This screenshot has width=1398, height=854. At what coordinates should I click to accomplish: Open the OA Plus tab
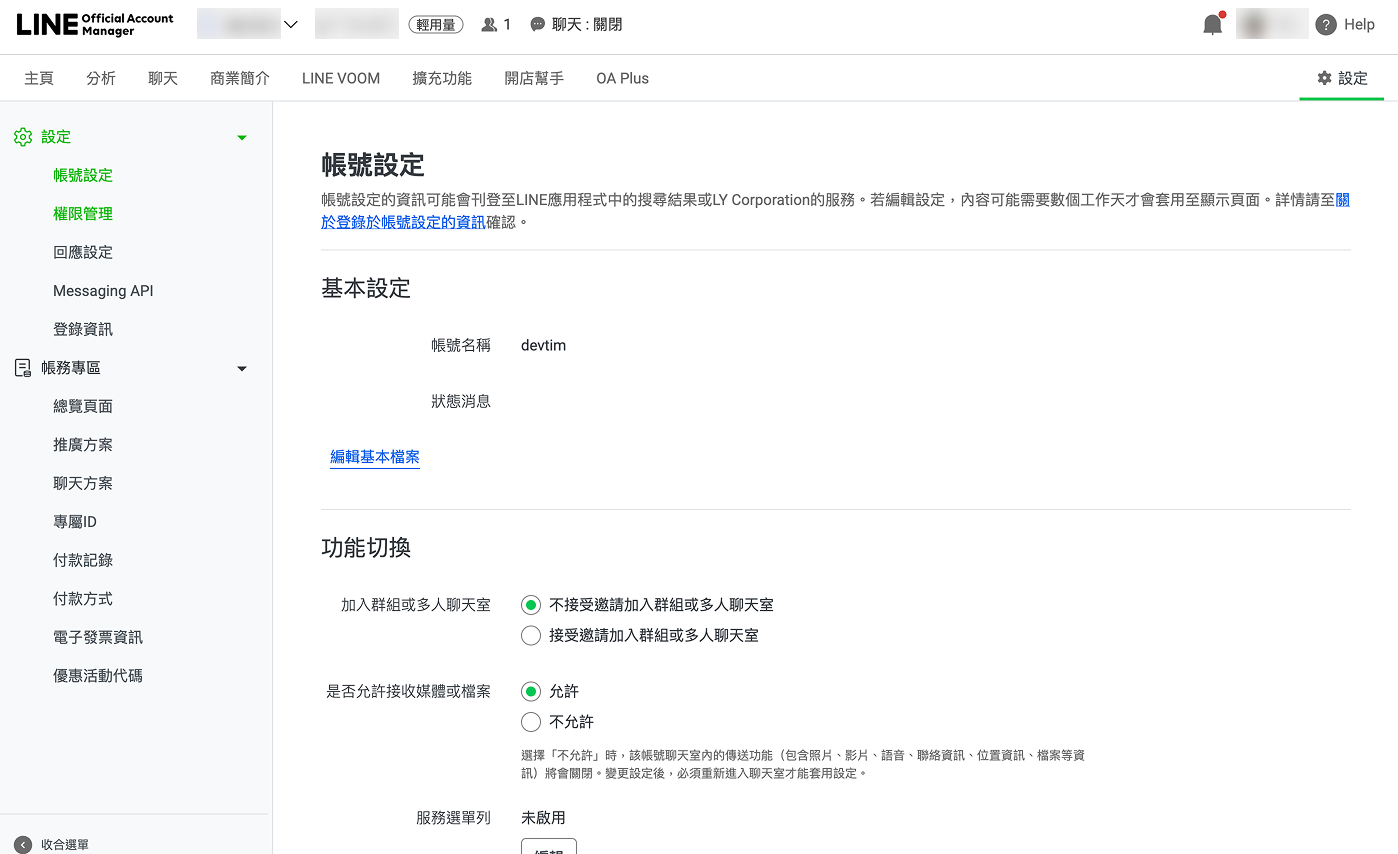point(622,78)
